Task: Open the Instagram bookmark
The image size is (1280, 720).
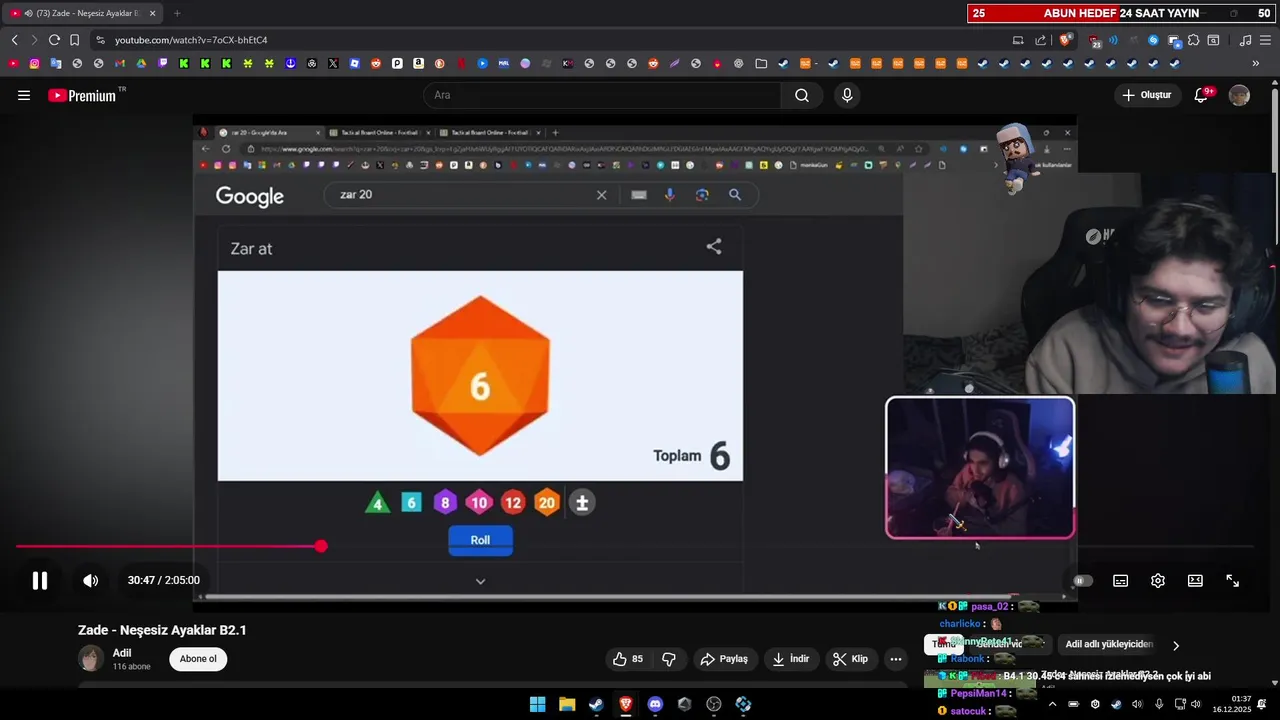Action: (x=34, y=63)
